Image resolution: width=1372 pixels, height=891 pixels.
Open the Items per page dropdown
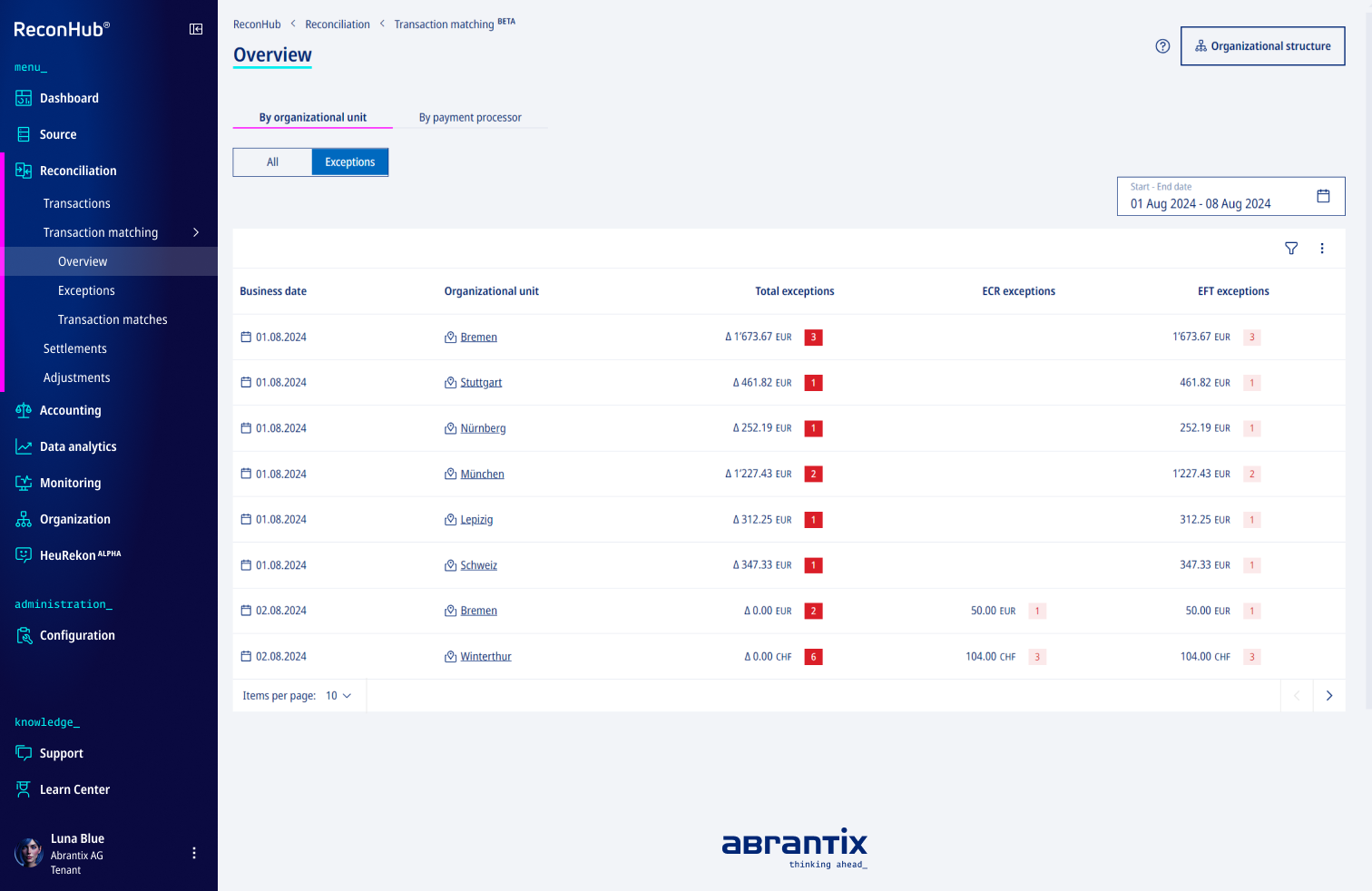338,696
